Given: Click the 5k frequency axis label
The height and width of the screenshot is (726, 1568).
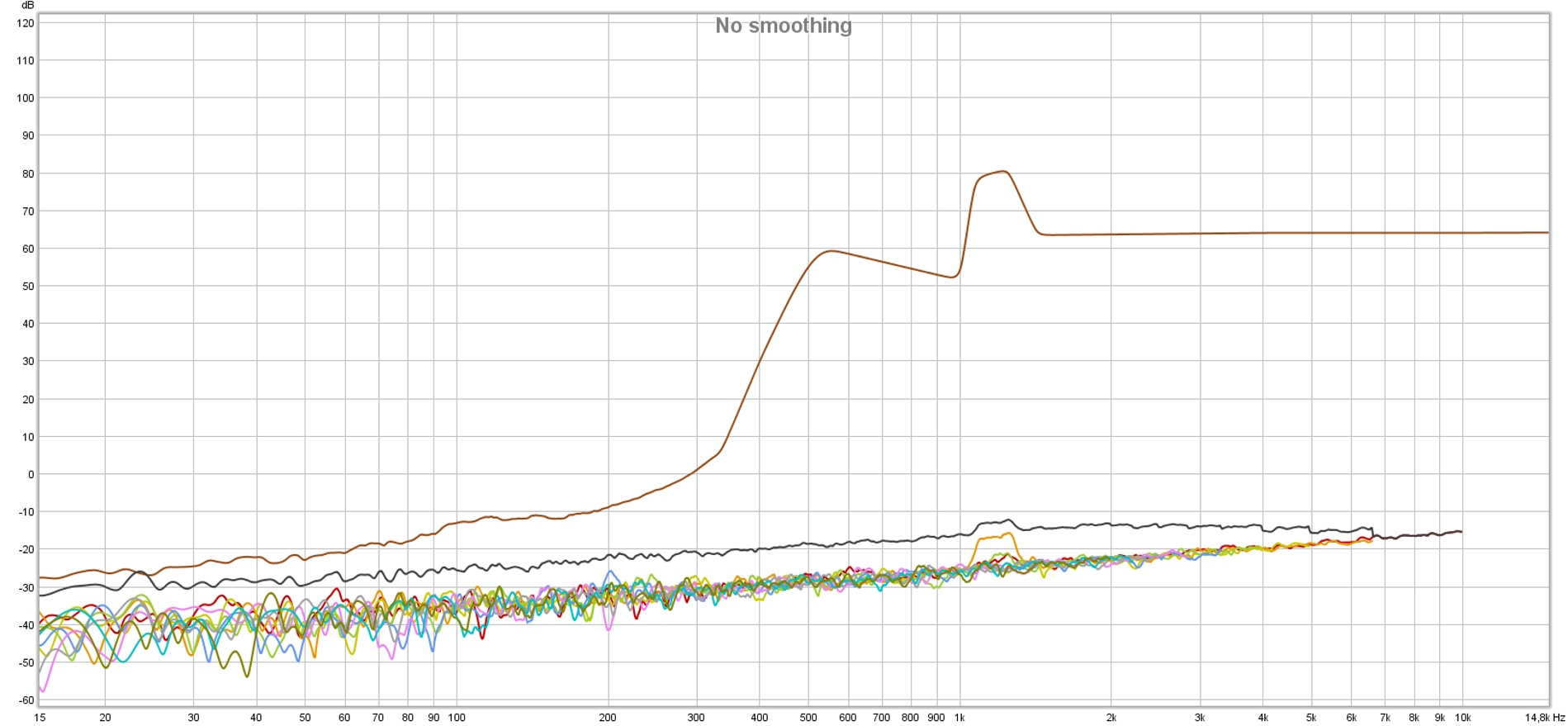Looking at the screenshot, I should (x=1311, y=718).
